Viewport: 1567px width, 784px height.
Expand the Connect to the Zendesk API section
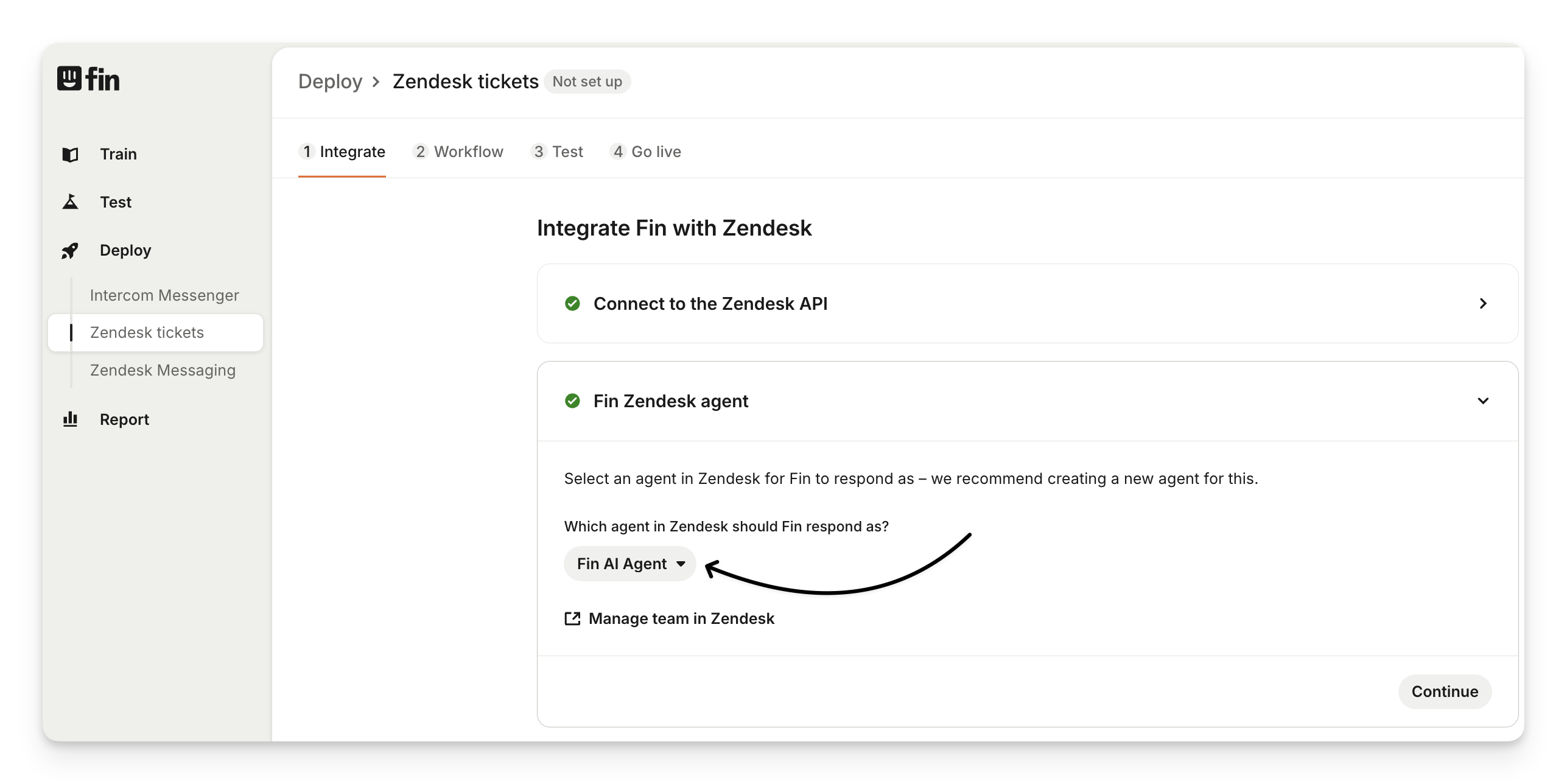click(x=1483, y=304)
